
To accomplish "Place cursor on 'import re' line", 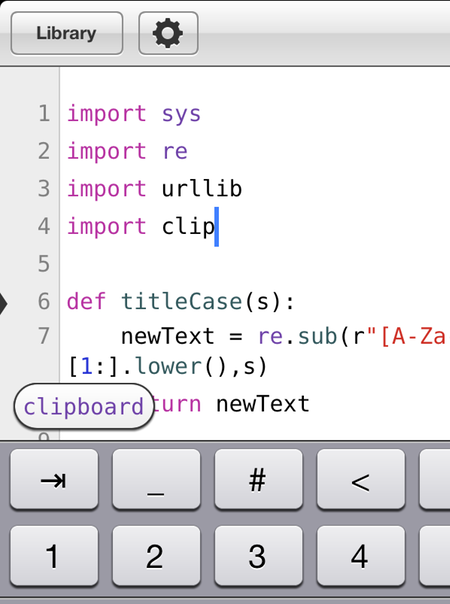I will [x=128, y=151].
